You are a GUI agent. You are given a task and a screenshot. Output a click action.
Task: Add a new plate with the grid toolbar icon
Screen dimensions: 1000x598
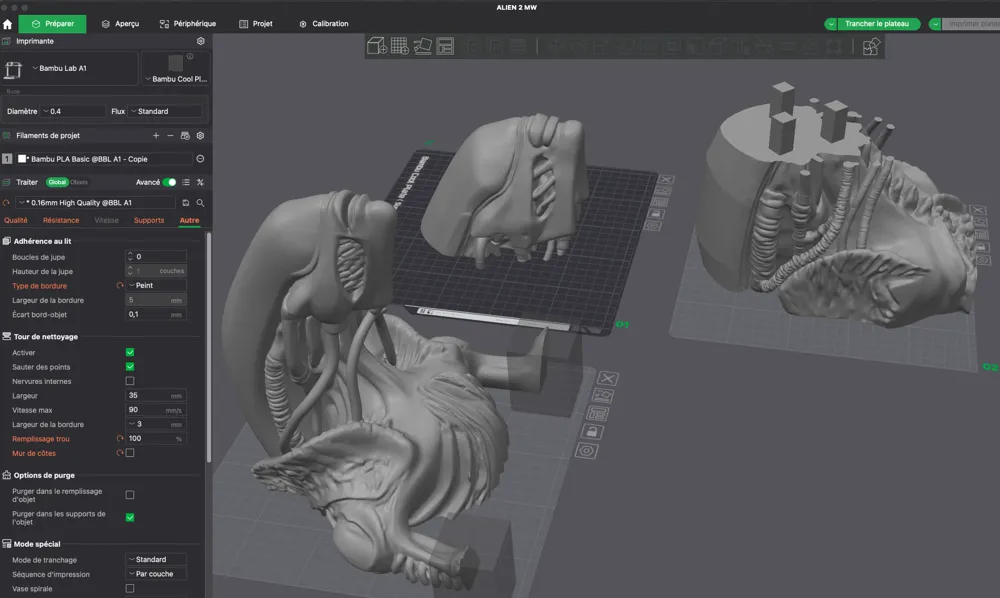[x=399, y=46]
